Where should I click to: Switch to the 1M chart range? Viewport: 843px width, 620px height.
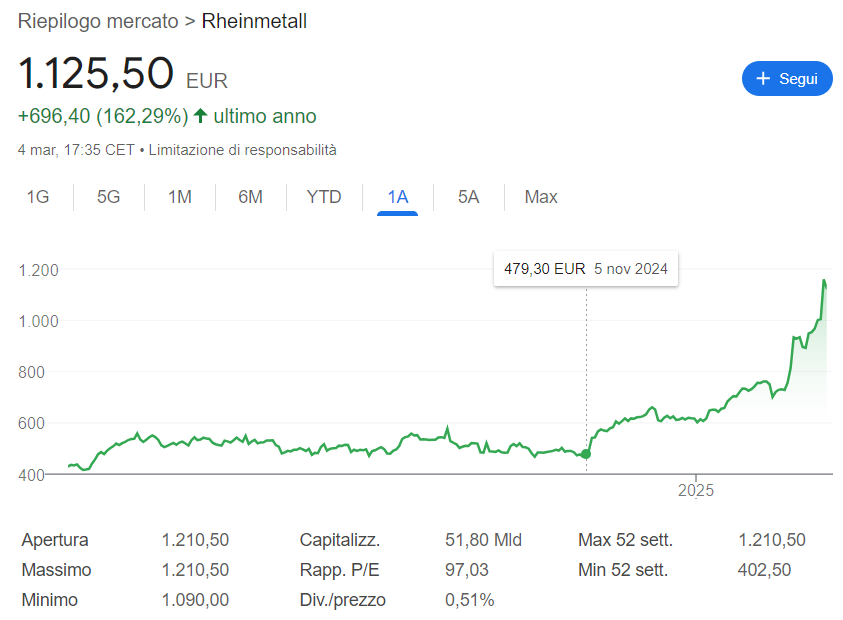click(x=180, y=197)
